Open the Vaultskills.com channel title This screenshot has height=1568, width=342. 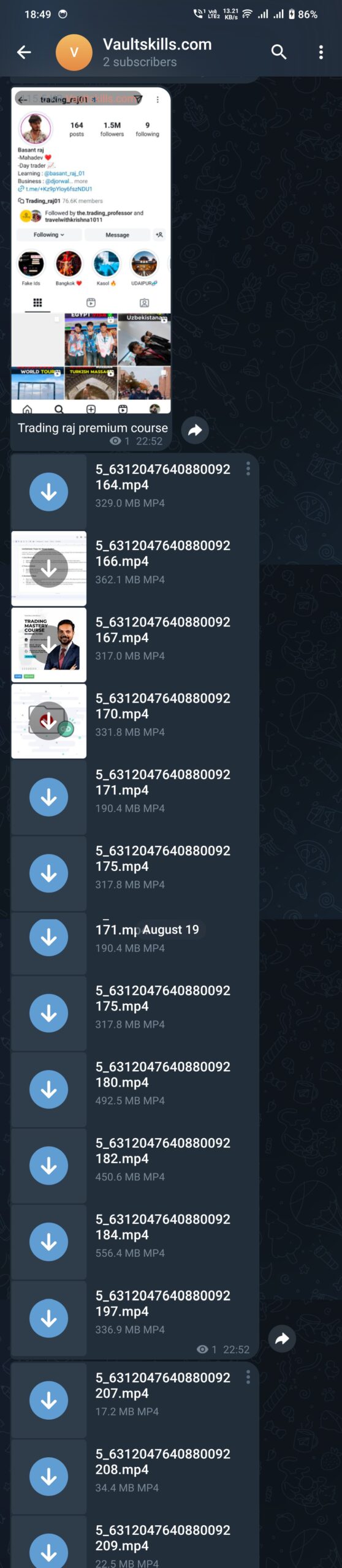[157, 45]
